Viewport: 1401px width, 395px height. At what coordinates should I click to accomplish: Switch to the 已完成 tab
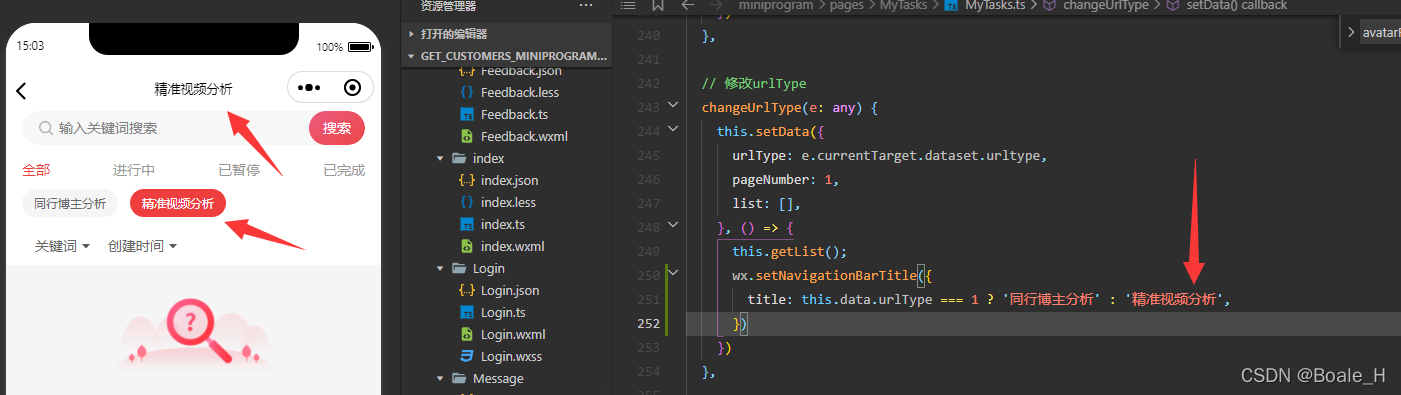tap(344, 170)
